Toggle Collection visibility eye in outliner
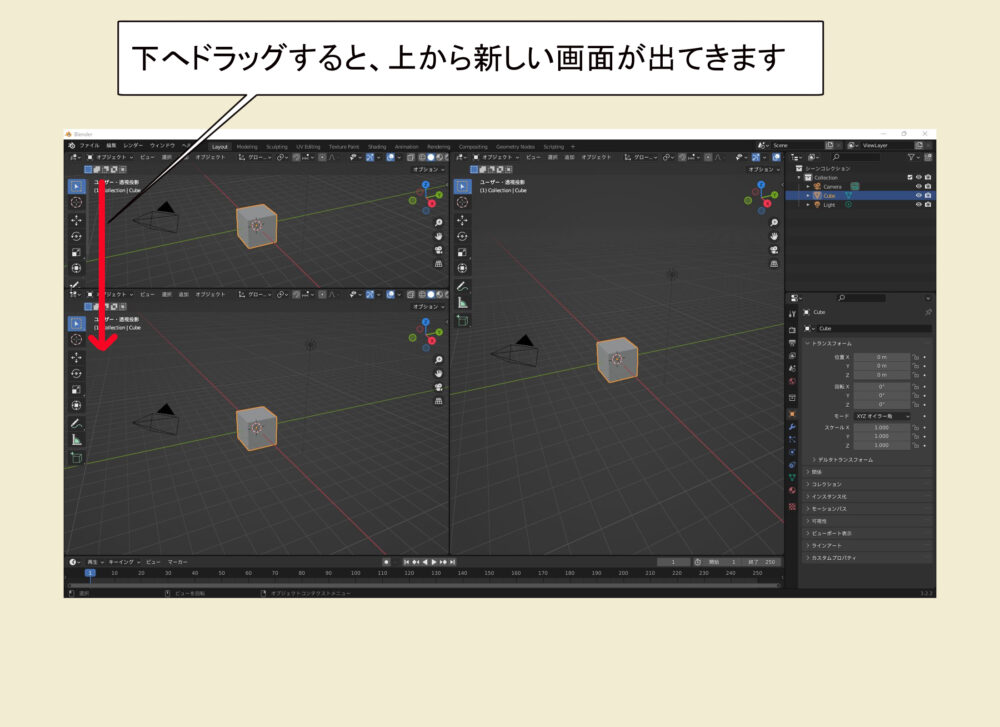The image size is (1000, 727). (918, 177)
